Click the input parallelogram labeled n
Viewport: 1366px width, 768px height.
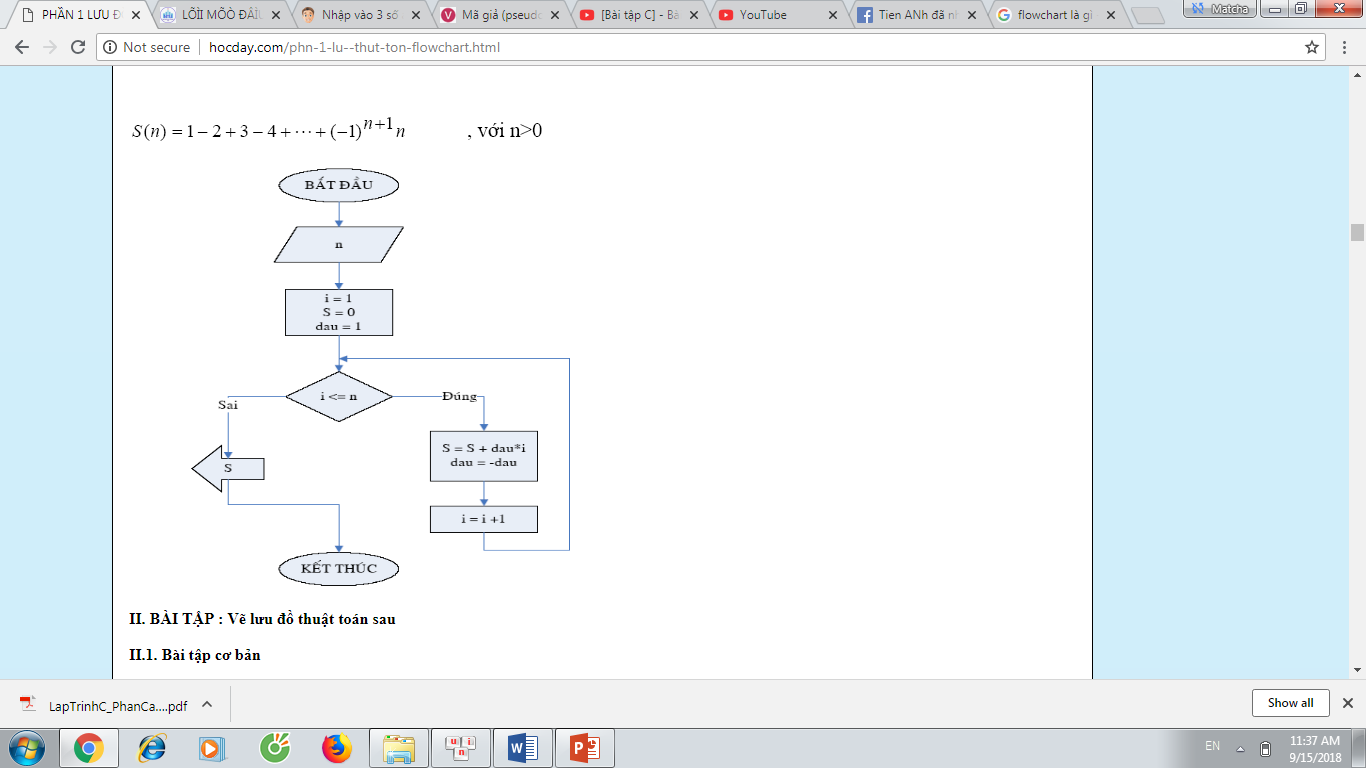(339, 245)
